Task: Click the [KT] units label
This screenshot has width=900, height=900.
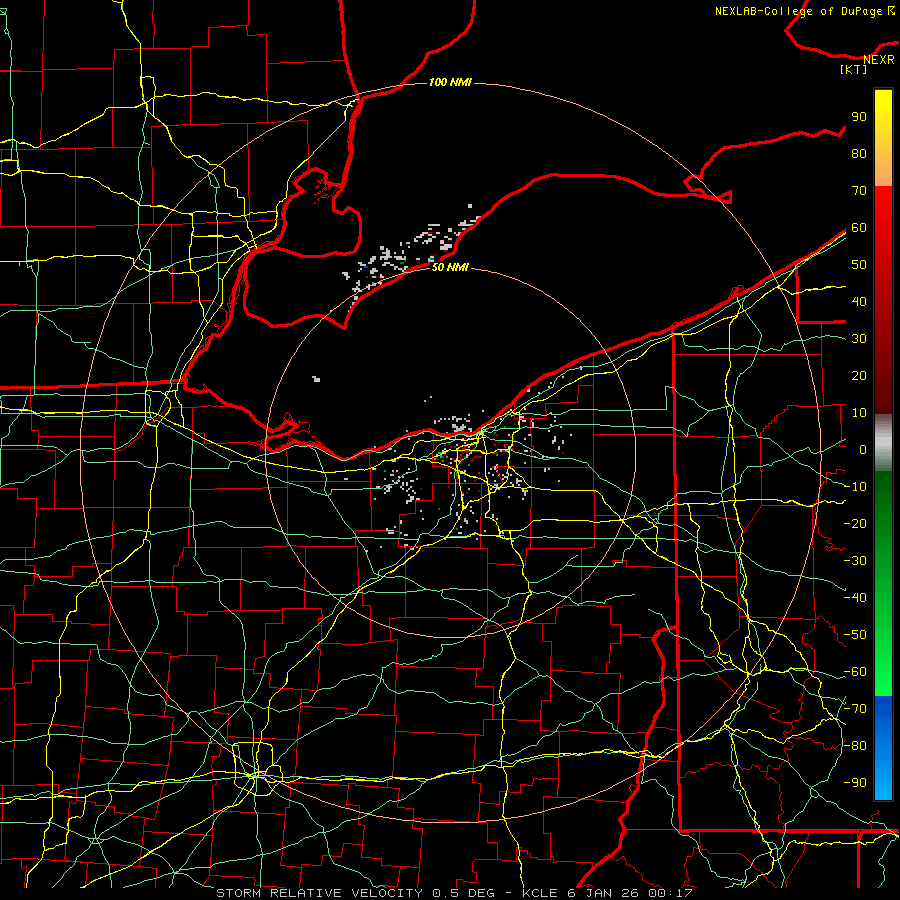Action: 854,69
